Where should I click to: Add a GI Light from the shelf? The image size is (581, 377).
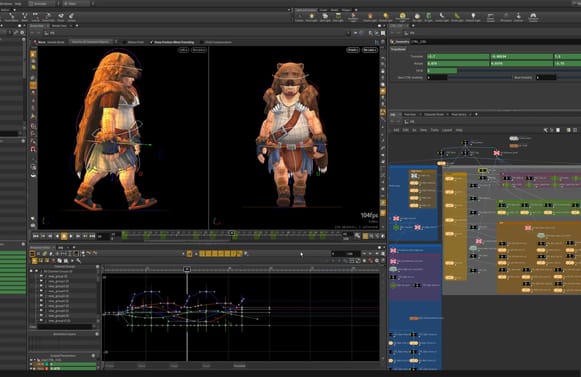(x=428, y=17)
